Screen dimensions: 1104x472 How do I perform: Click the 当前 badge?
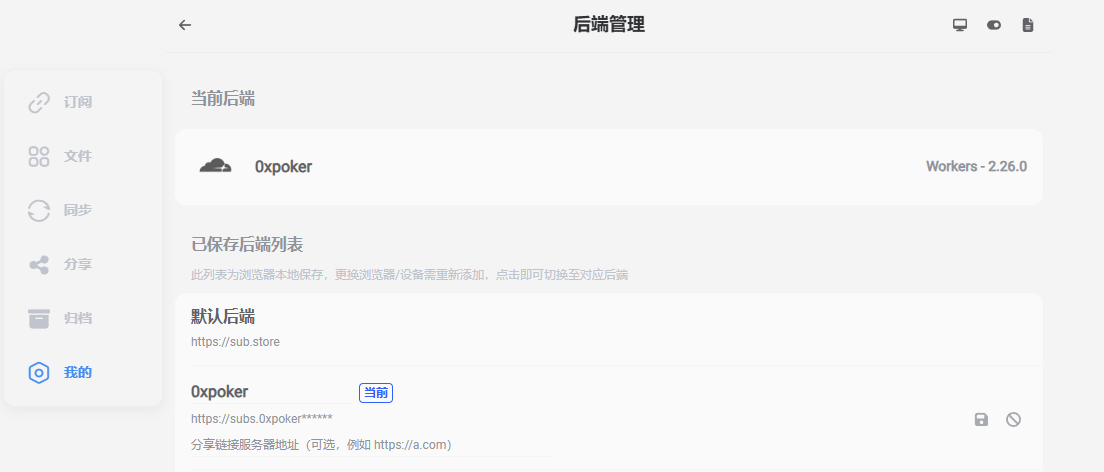(376, 393)
